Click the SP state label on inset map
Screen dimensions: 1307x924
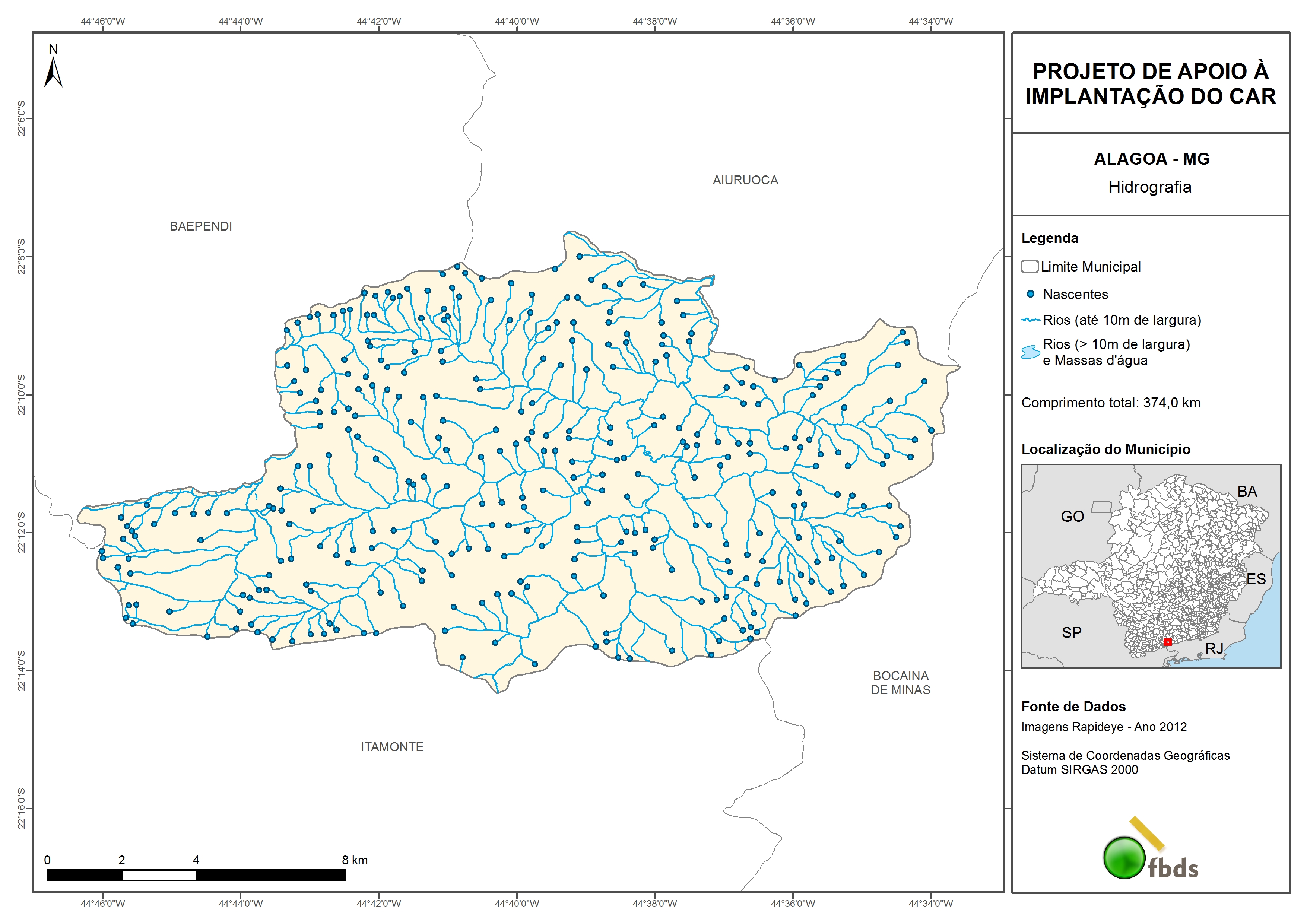1071,632
